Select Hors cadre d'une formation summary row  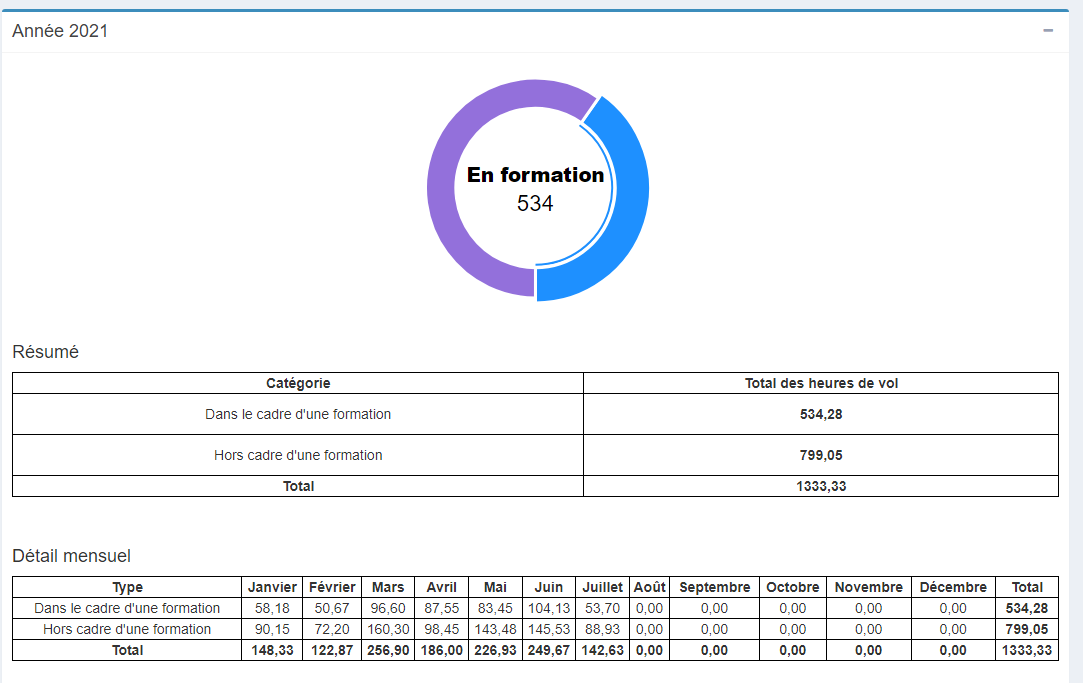[x=535, y=455]
